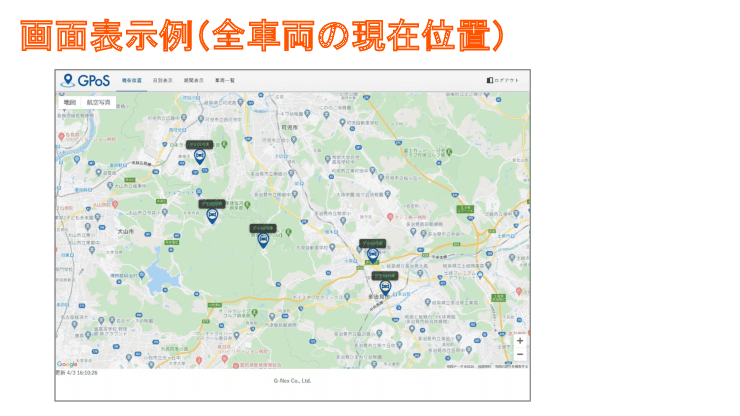740x416 pixels.
Task: Click the 多治見市 city label
Action: coord(378,297)
